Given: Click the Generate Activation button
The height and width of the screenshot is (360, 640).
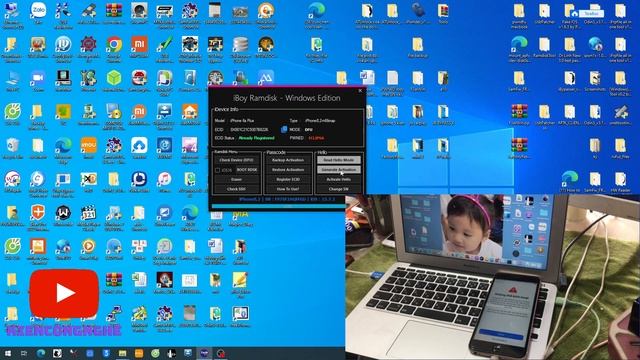Looking at the screenshot, I should [339, 169].
